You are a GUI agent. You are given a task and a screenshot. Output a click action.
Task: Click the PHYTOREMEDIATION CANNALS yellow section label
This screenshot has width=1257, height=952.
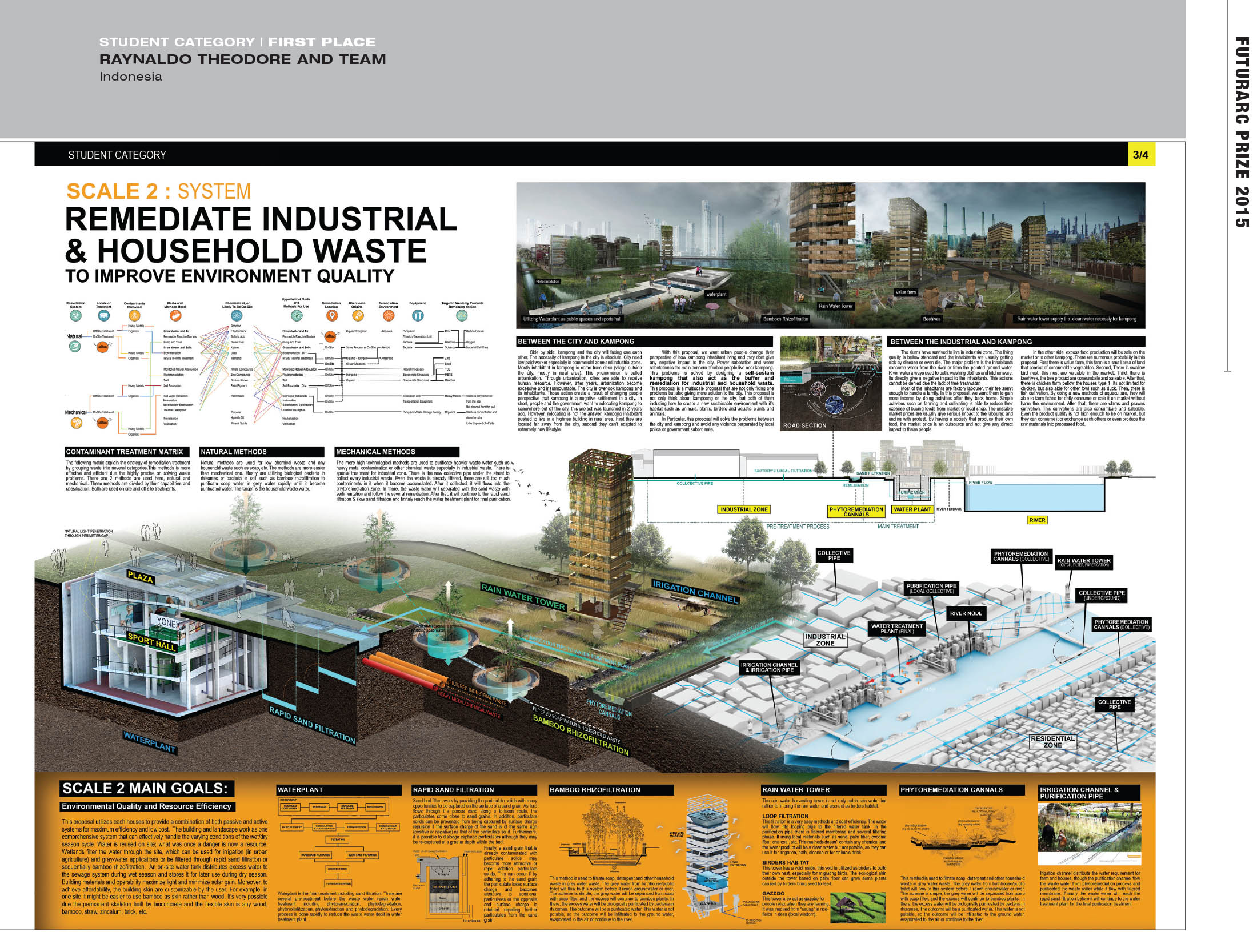pyautogui.click(x=856, y=512)
